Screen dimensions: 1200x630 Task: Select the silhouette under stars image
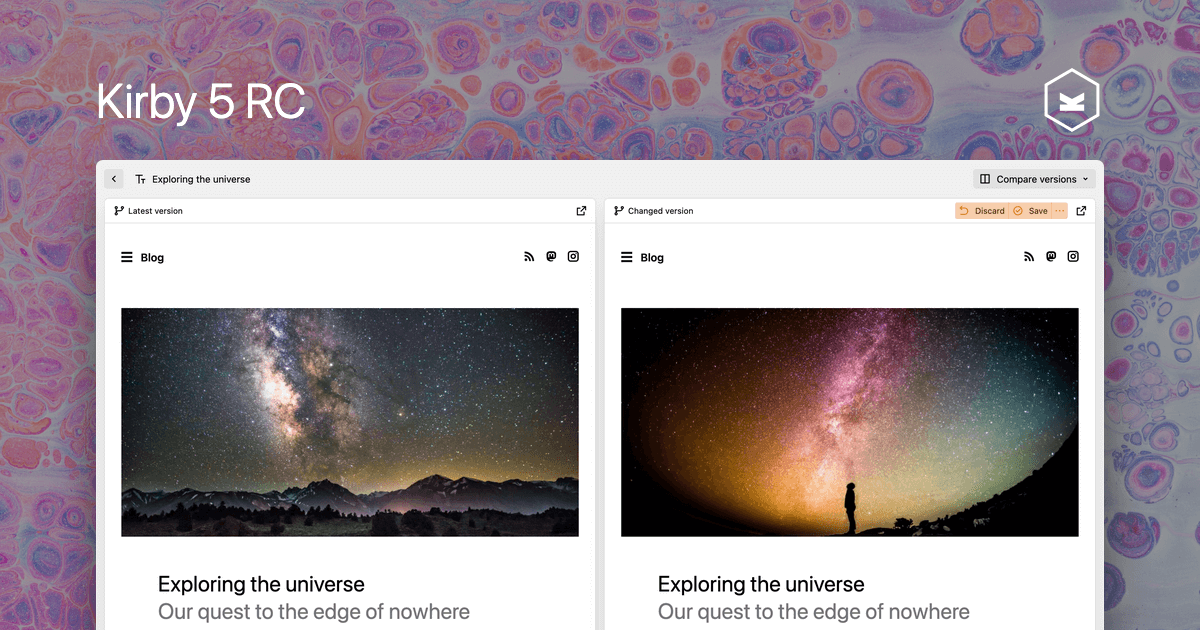pos(850,422)
